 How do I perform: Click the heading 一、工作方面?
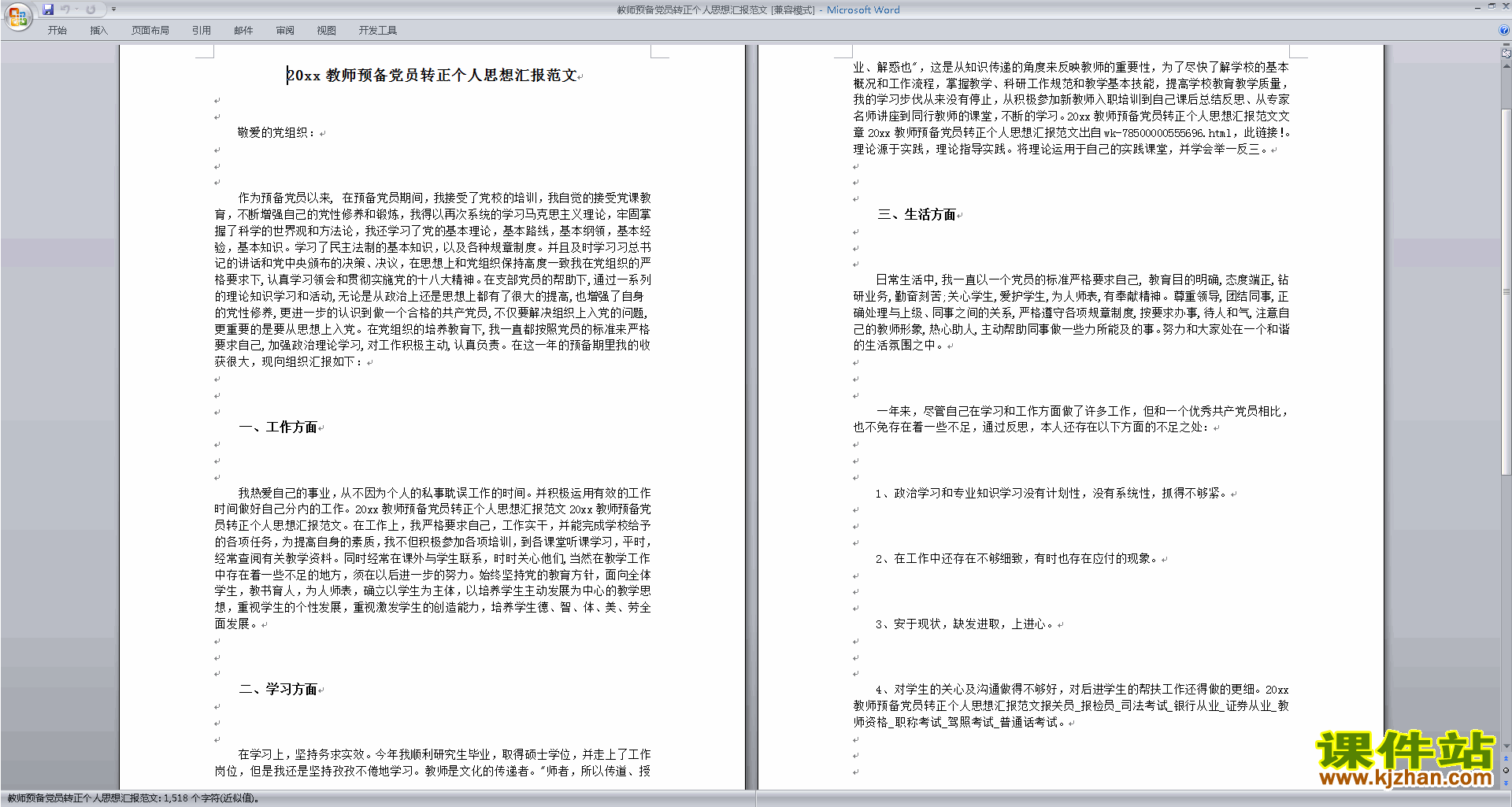coord(278,428)
